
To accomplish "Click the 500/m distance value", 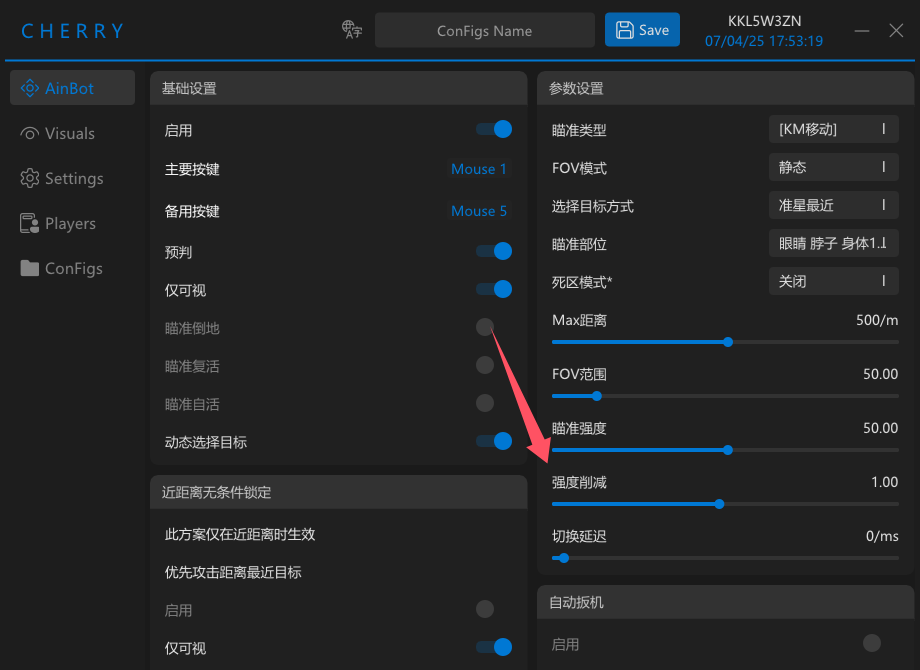I will (x=877, y=320).
